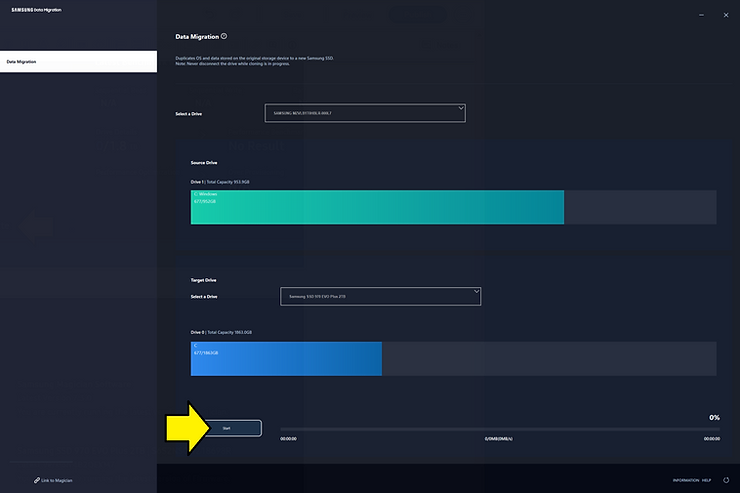The width and height of the screenshot is (740, 493).
Task: Click the Data Migration help question-mark icon
Action: tap(224, 36)
